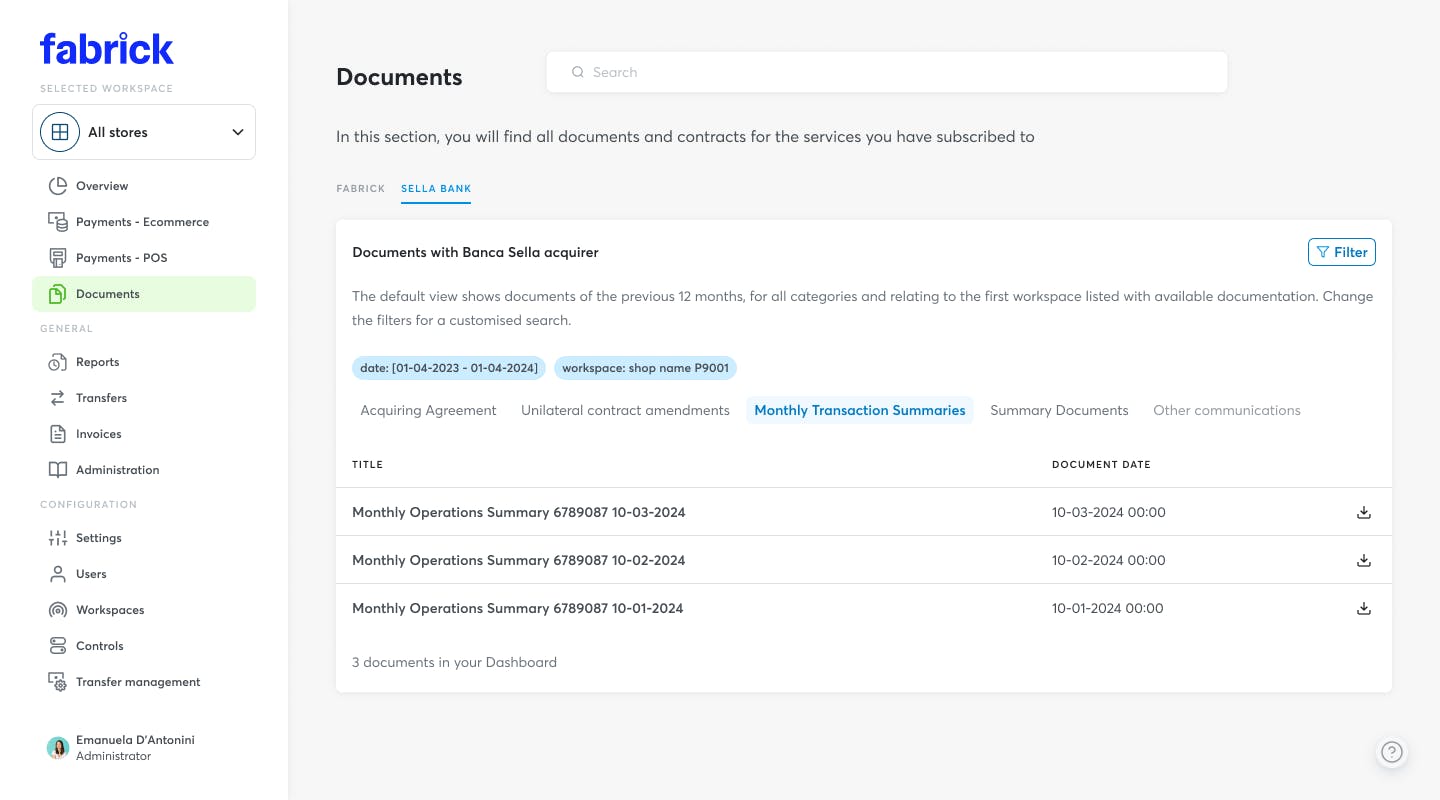Screen dimensions: 1440x800
Task: Click Monthly Operations Summary 6789087 10-01-2024 title
Action: (518, 608)
